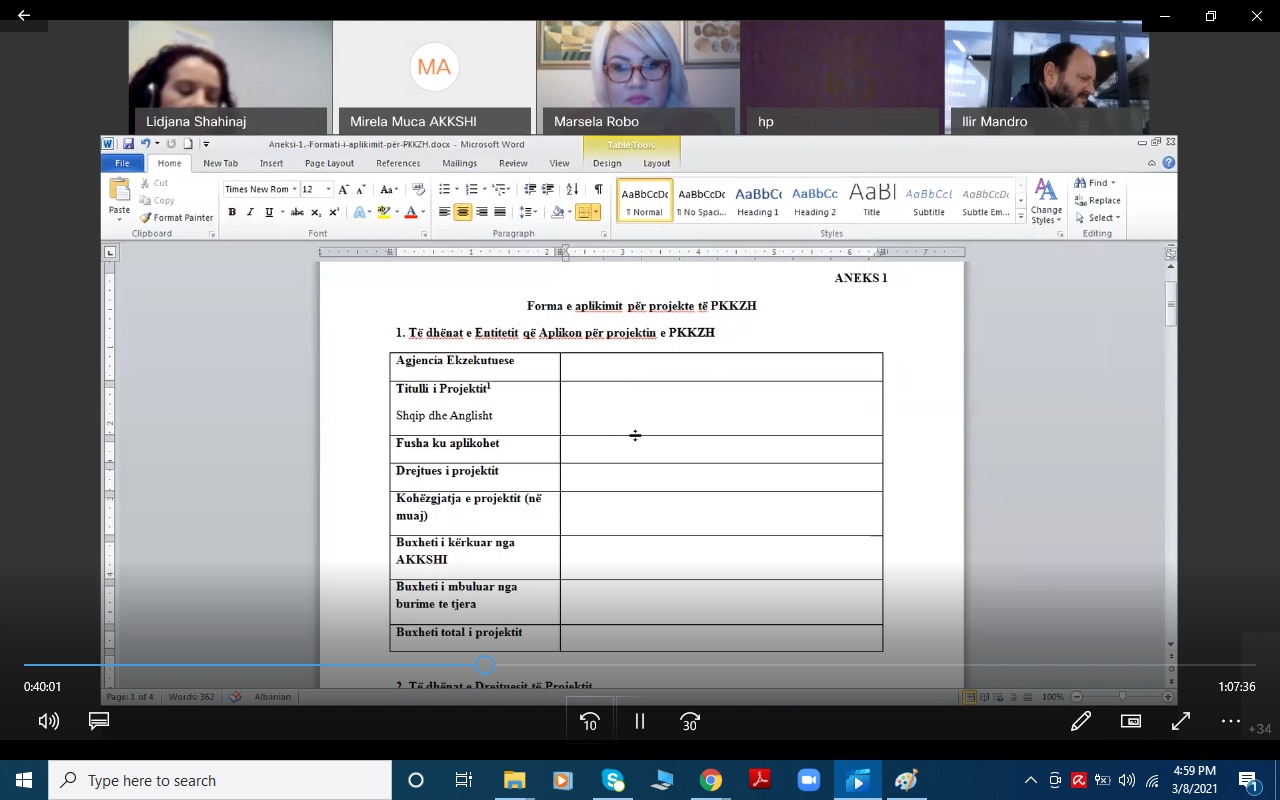1280x800 pixels.
Task: Click the pencil edit icon in player
Action: pos(1081,721)
